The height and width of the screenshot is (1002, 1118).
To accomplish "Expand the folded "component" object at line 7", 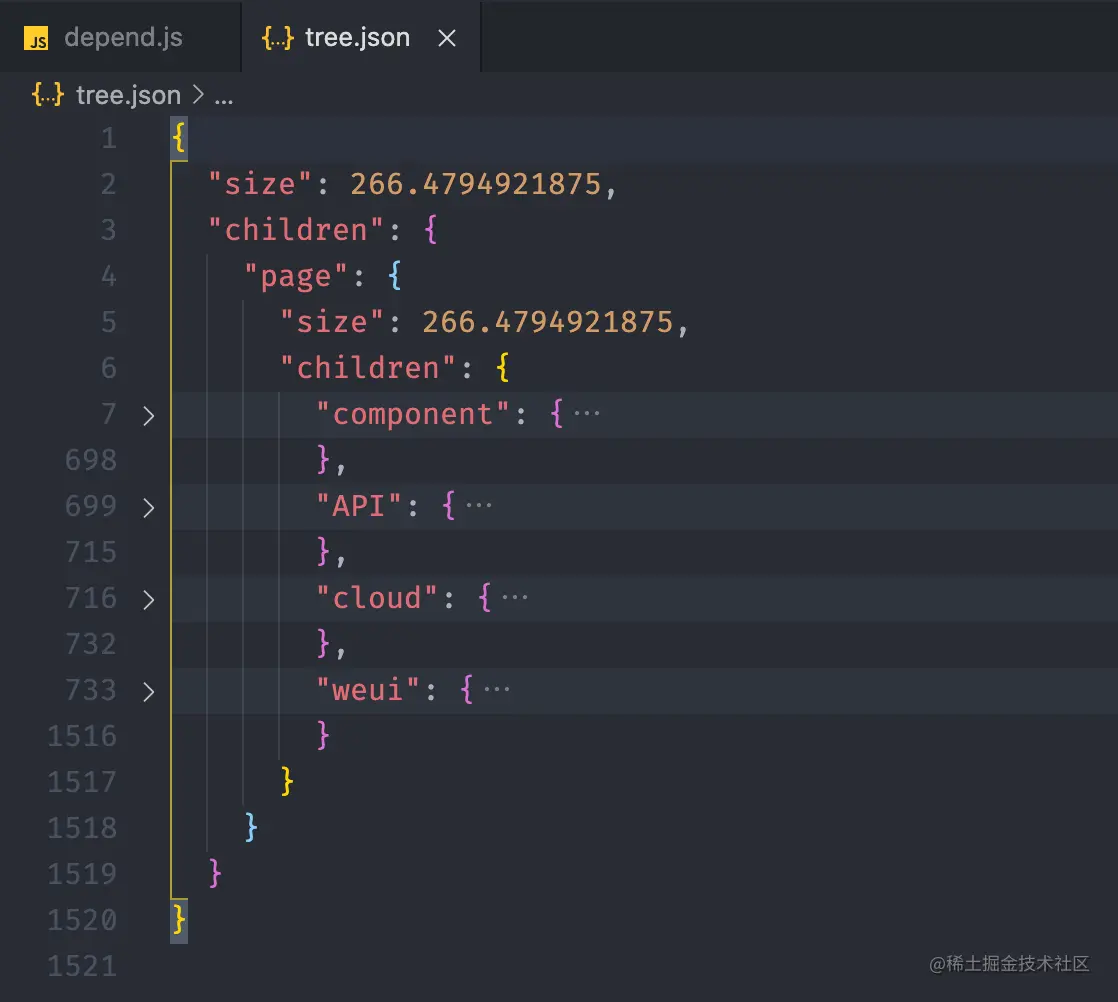I will point(148,415).
